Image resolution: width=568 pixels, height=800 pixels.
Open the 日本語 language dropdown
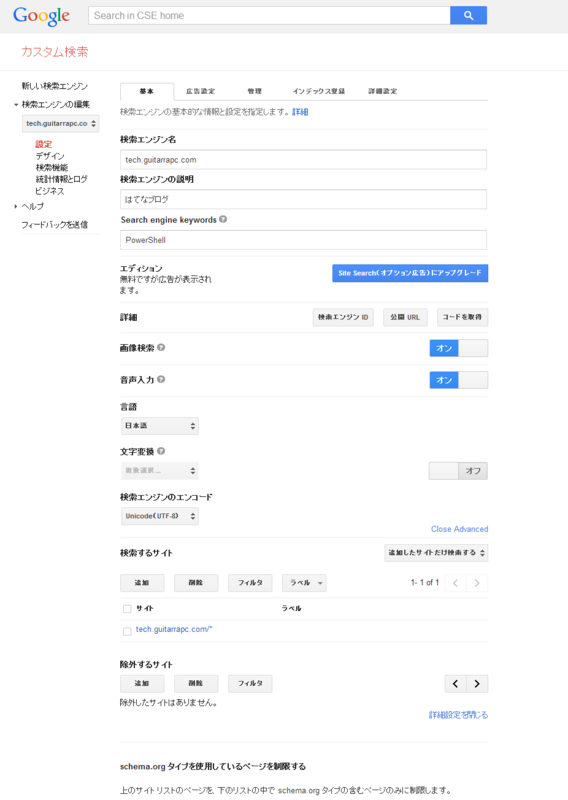(160, 426)
